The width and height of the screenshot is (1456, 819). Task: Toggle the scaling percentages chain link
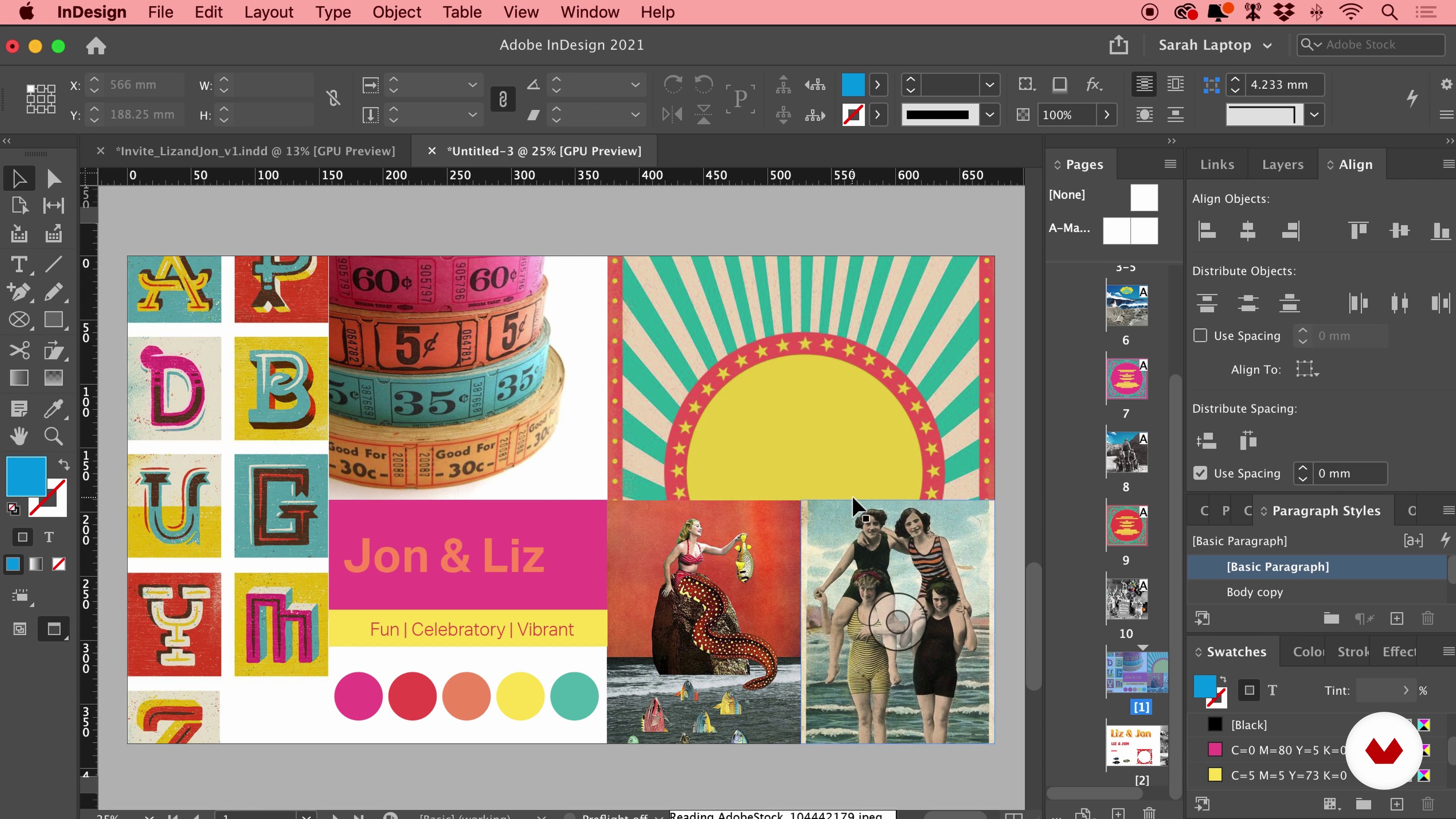(x=502, y=99)
